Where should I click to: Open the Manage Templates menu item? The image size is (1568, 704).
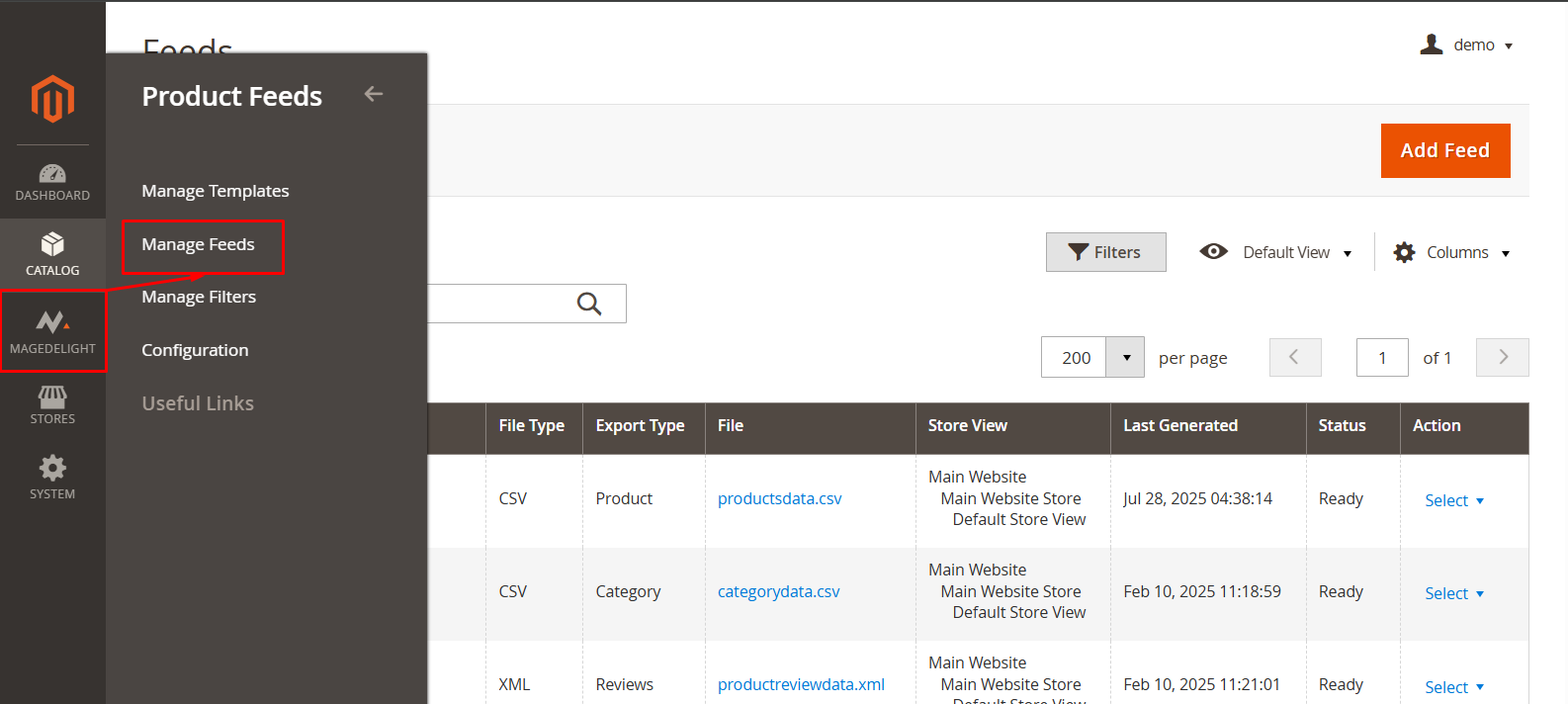pos(216,191)
